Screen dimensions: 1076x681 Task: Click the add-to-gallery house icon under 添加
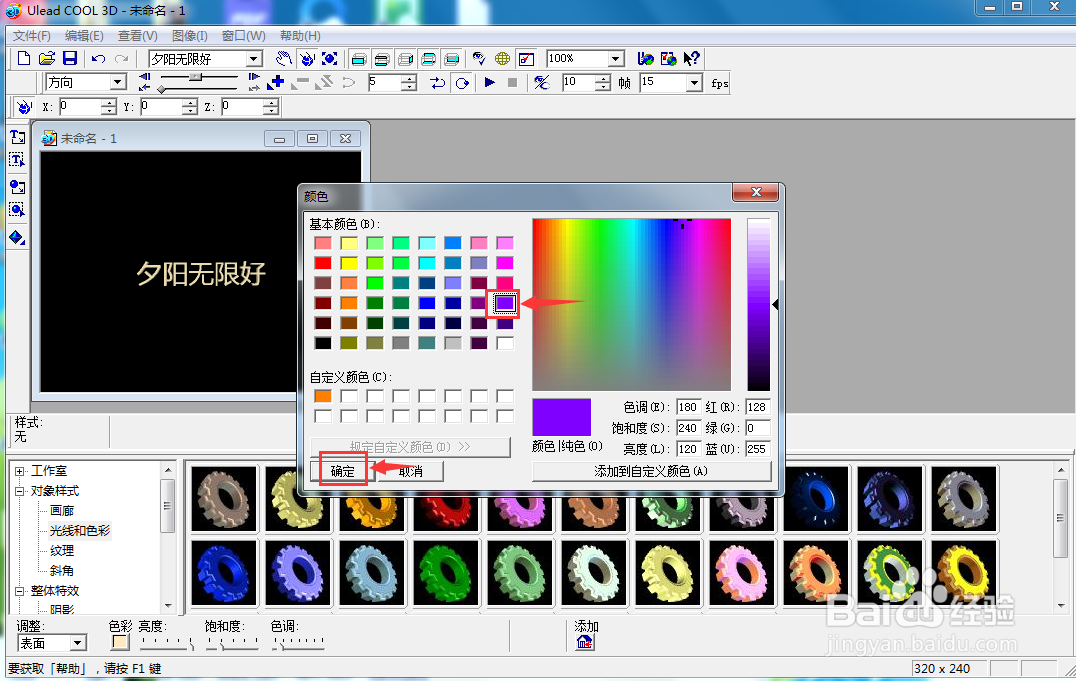tap(585, 642)
